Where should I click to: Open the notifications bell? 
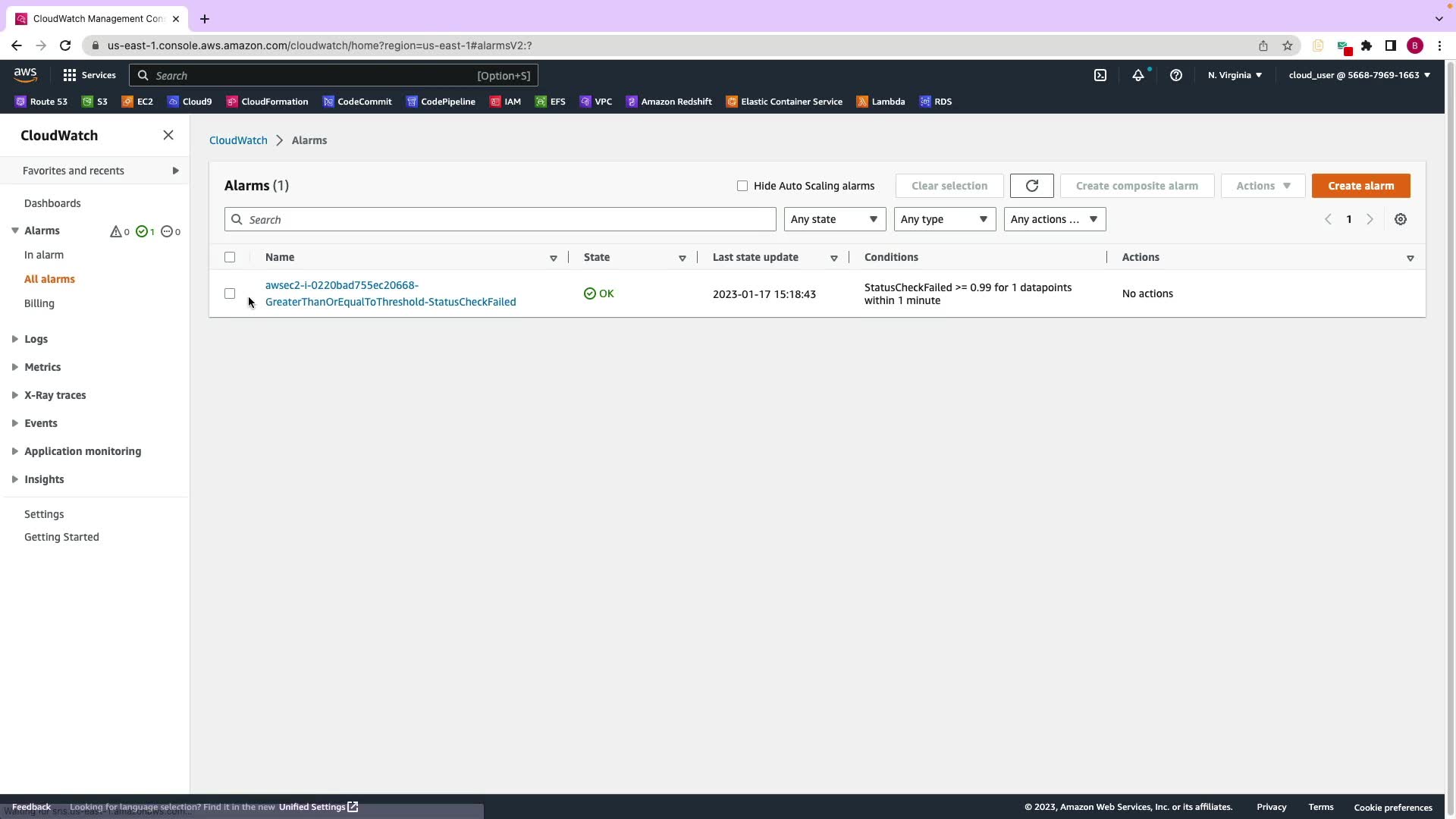tap(1137, 75)
